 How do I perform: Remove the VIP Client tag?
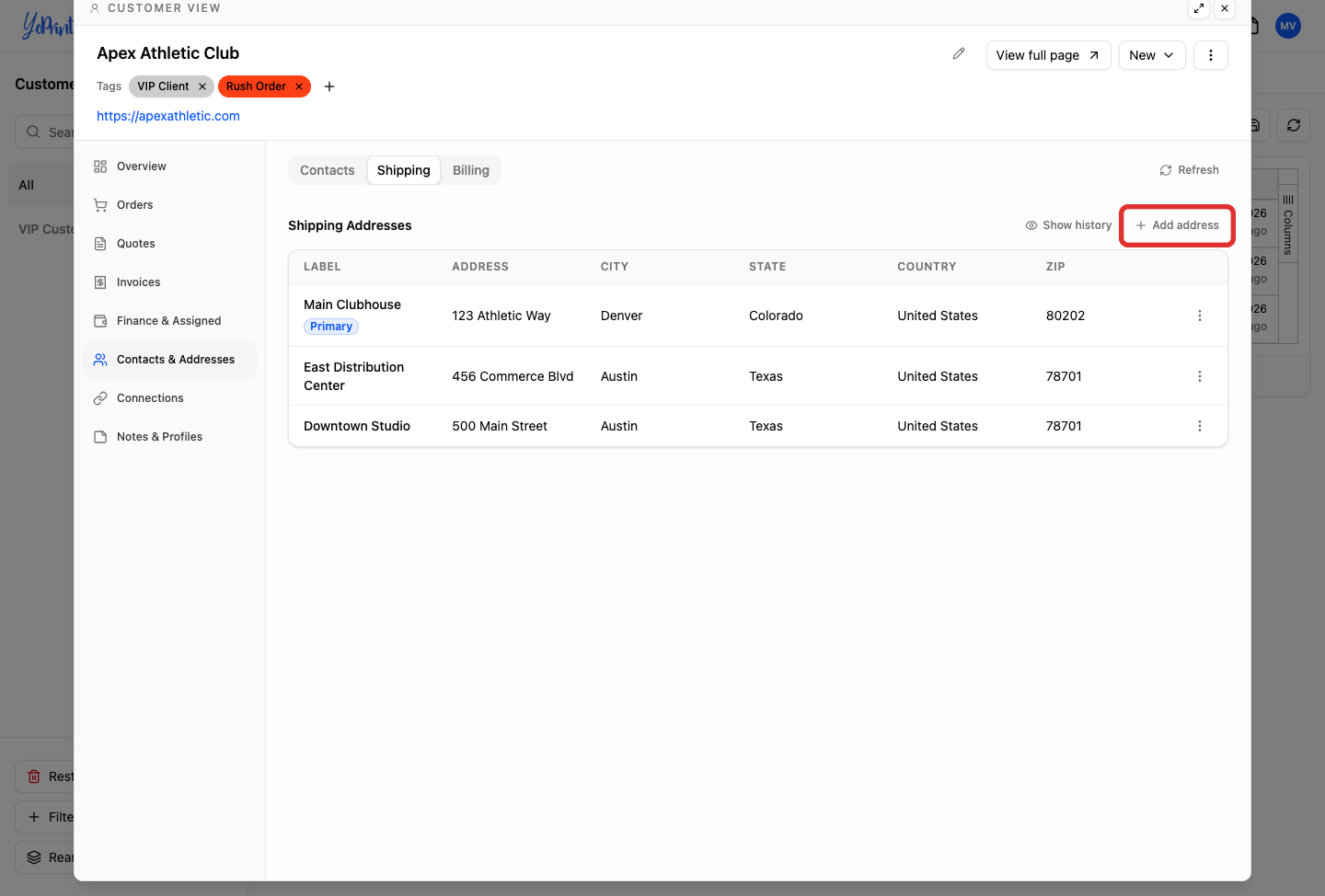pos(202,86)
